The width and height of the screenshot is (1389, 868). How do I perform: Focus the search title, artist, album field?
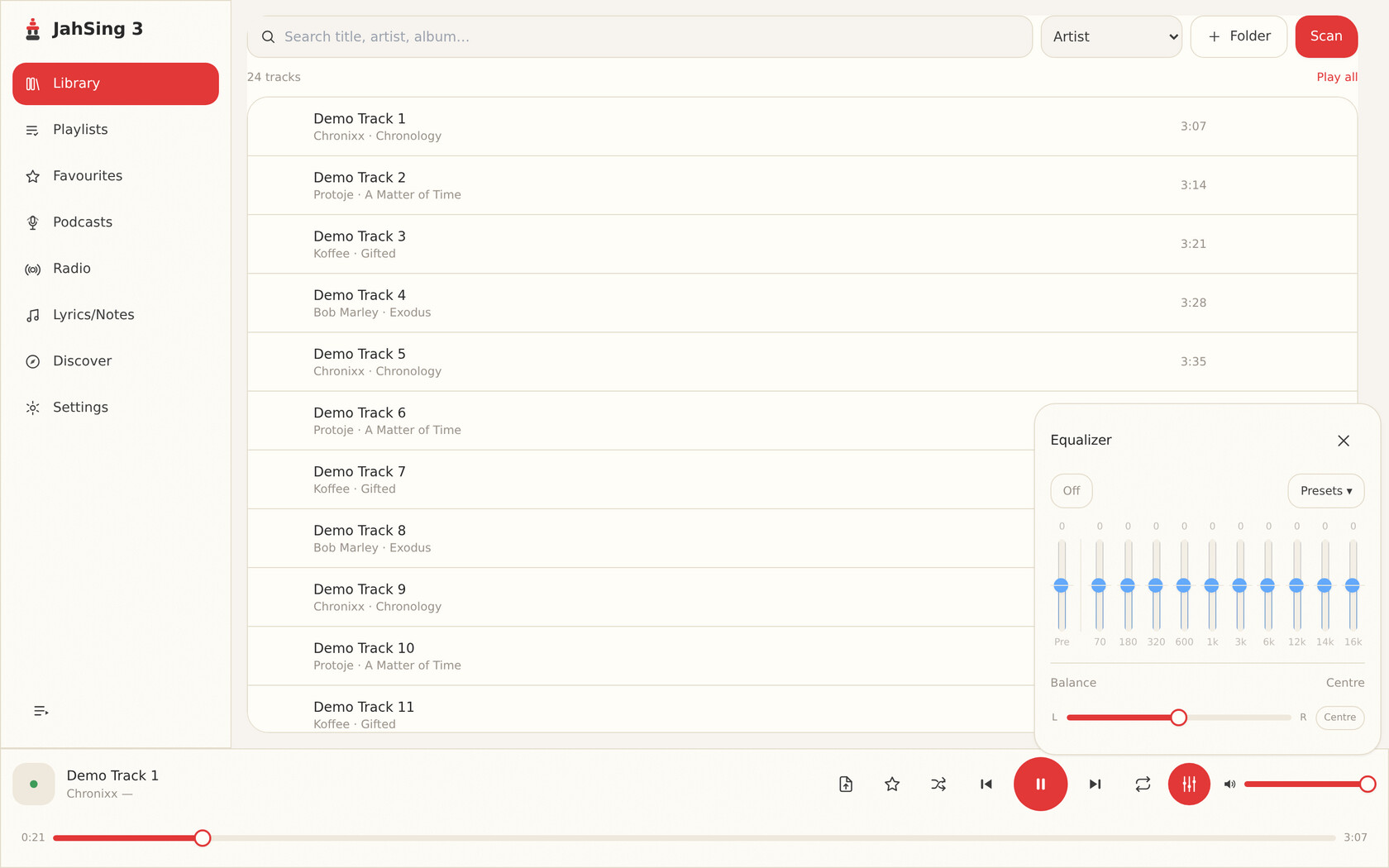pos(640,36)
